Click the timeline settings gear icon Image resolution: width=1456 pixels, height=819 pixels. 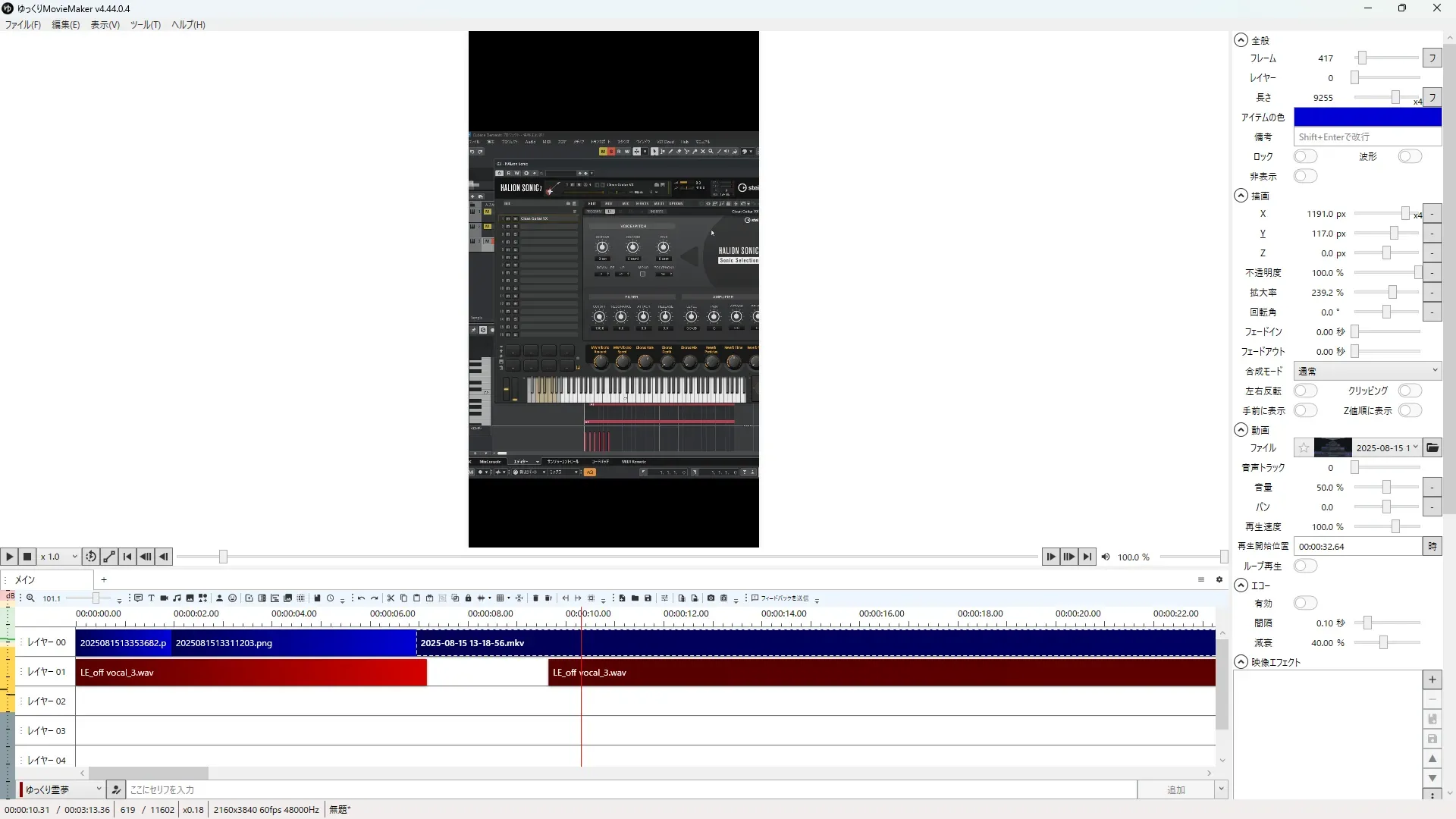point(1219,580)
